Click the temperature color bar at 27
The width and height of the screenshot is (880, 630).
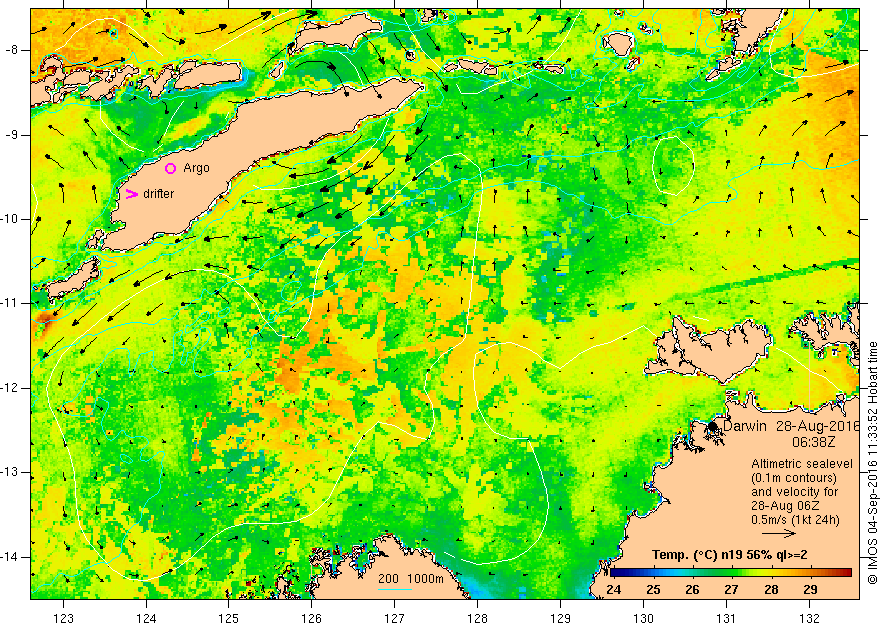point(731,573)
